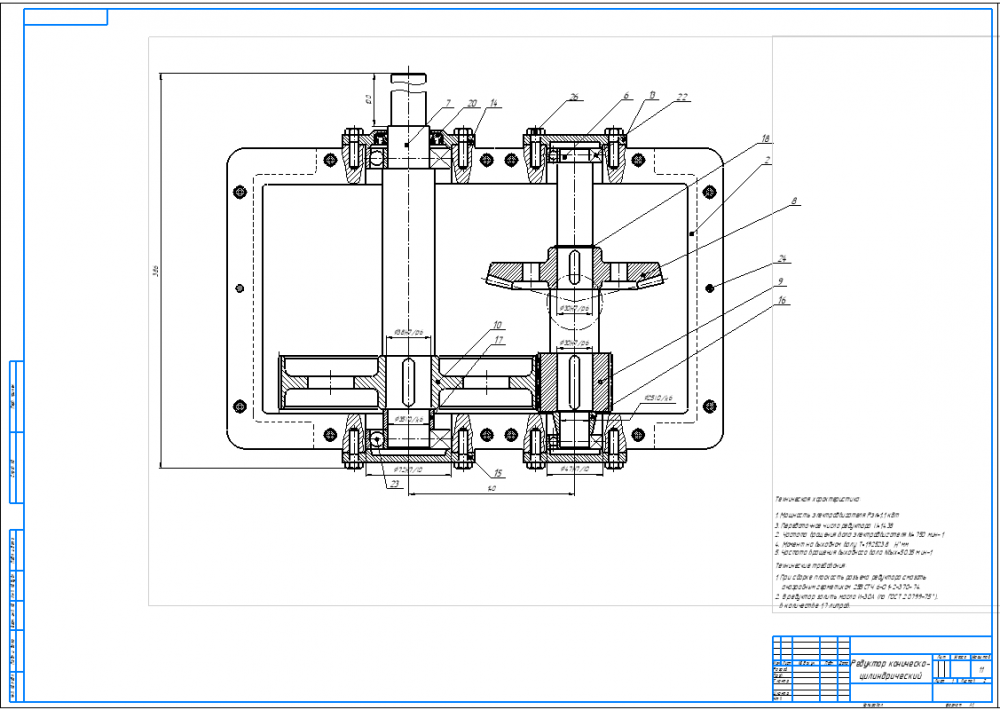1000x710 pixels.
Task: Select the empty stamp box at top-left corner
Action: click(x=66, y=17)
